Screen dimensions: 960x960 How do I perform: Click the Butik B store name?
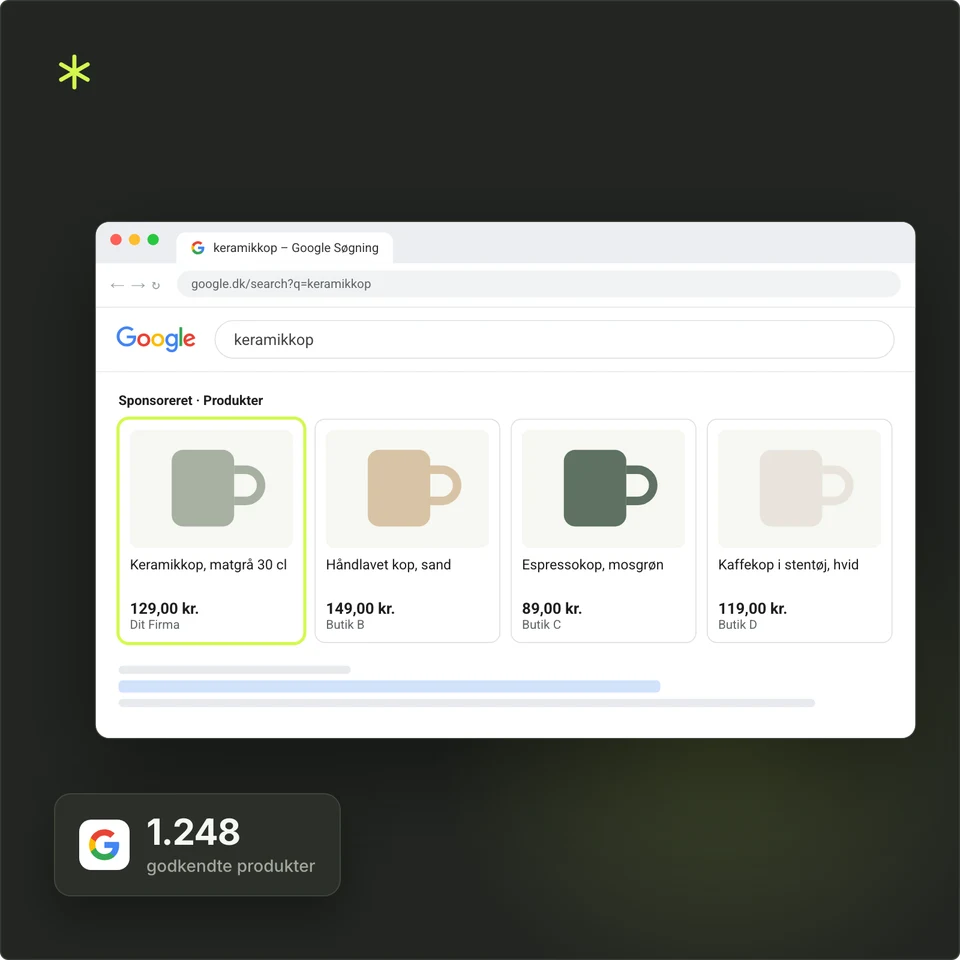(345, 624)
